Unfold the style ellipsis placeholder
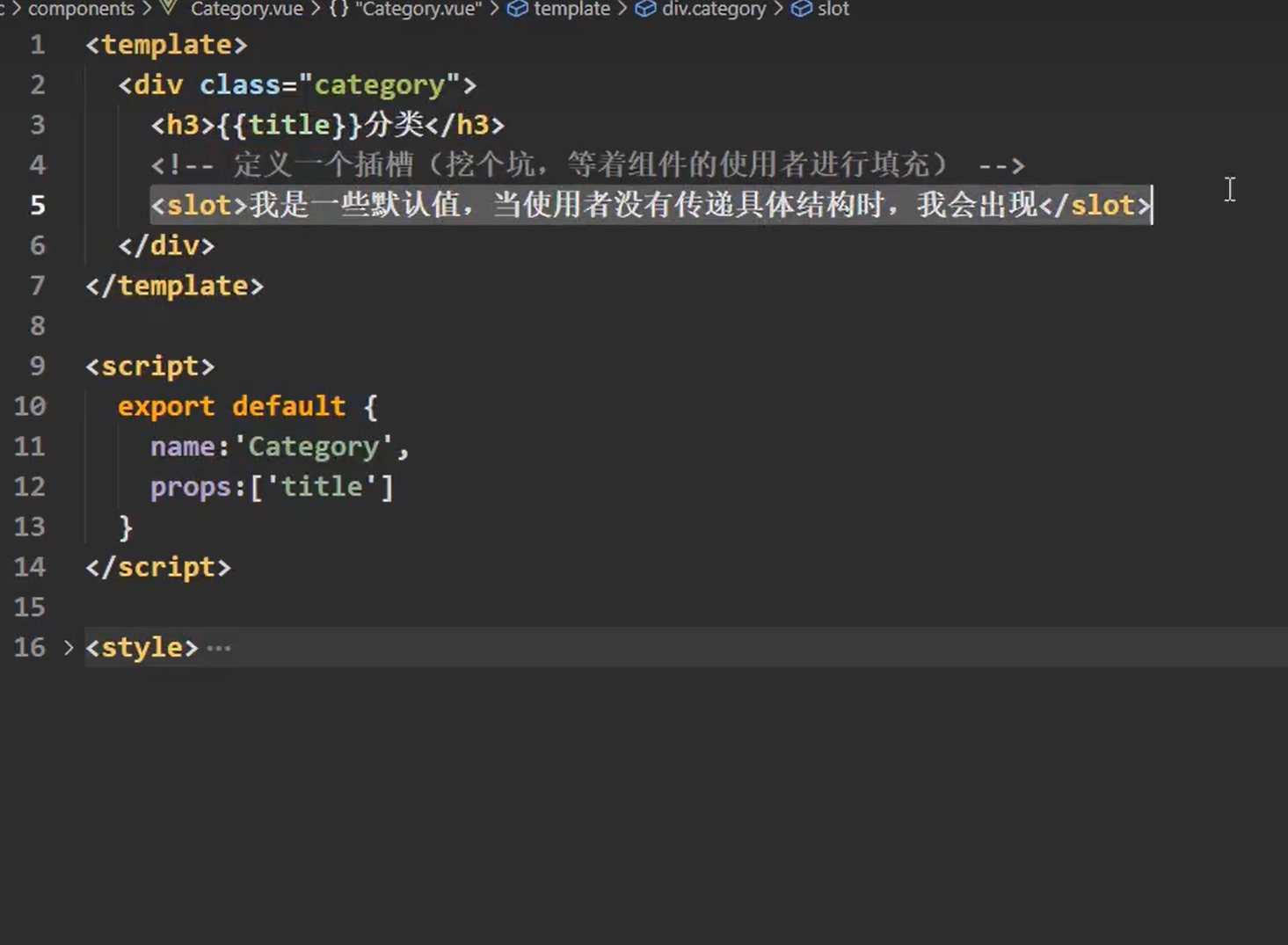The height and width of the screenshot is (945, 1288). 218,649
